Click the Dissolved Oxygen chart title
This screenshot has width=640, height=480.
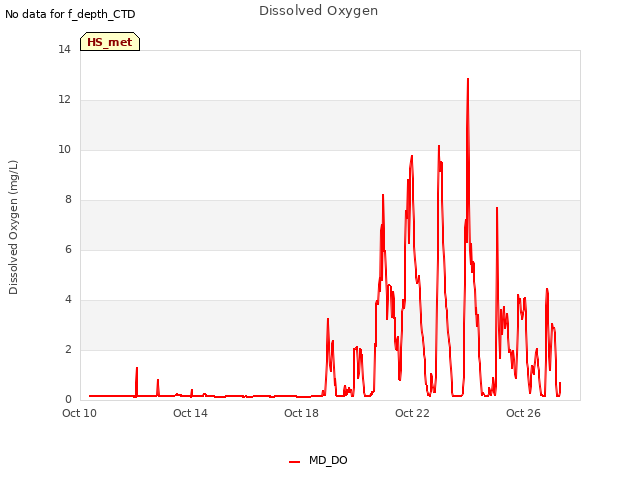pos(318,11)
